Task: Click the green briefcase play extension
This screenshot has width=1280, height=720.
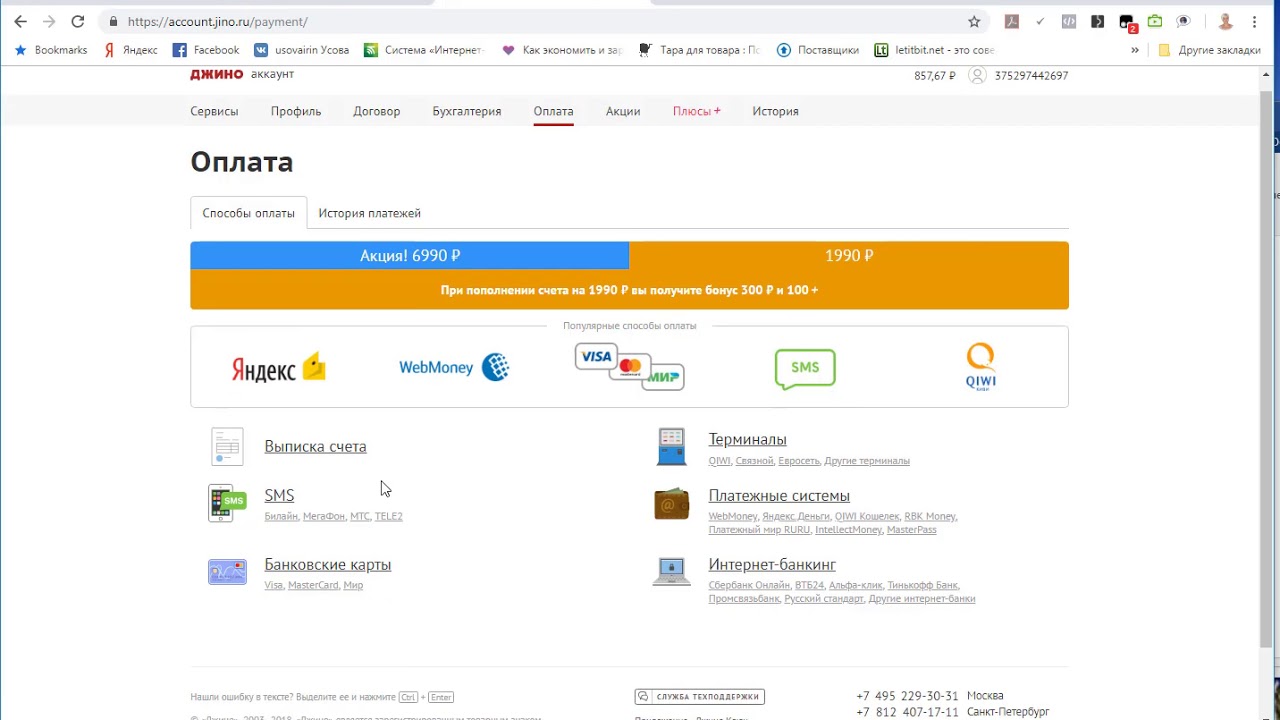Action: pos(1155,21)
